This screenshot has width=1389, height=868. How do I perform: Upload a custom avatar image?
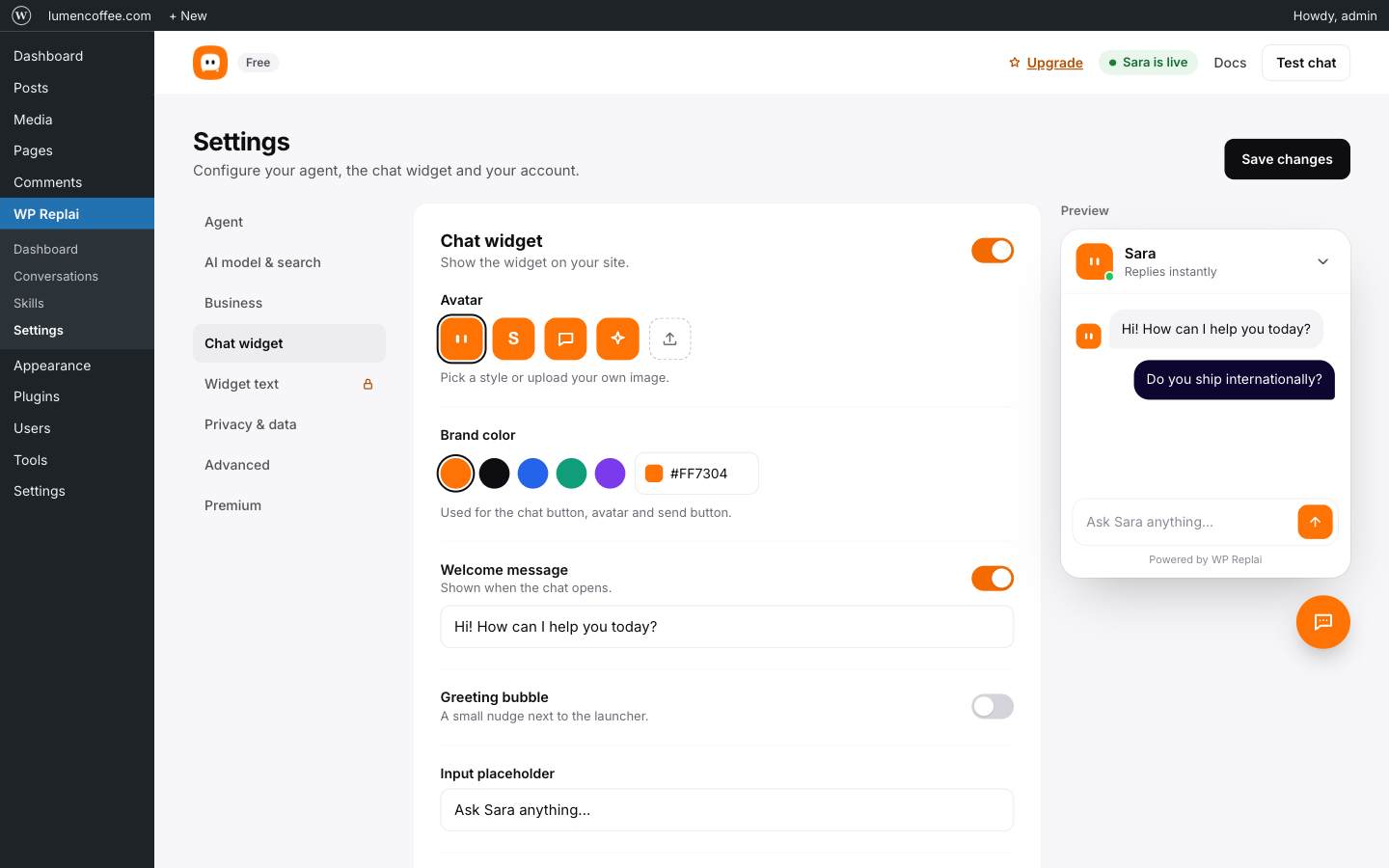point(669,339)
